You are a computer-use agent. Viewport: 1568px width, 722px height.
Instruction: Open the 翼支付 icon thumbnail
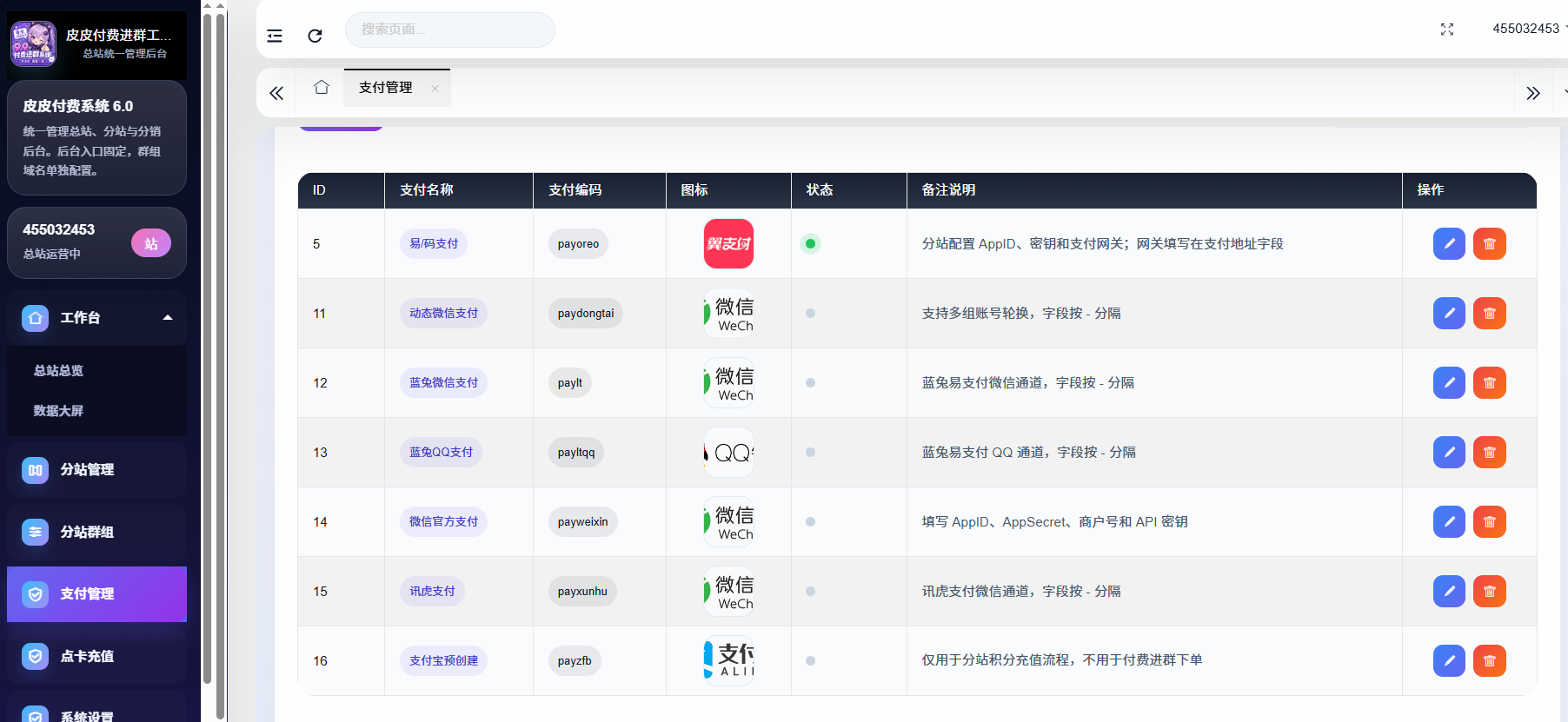pyautogui.click(x=728, y=244)
